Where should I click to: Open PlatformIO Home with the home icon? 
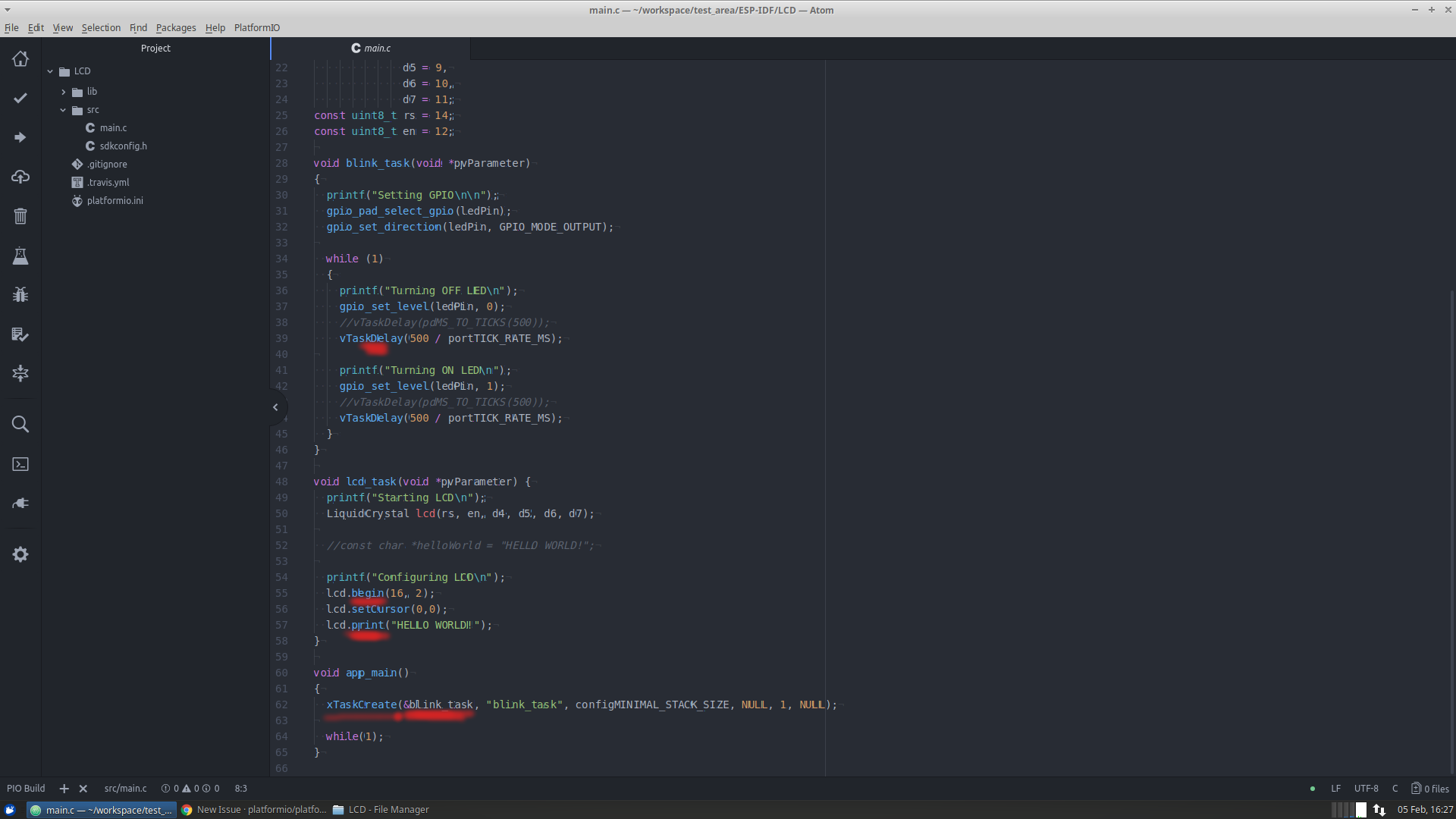click(x=20, y=58)
